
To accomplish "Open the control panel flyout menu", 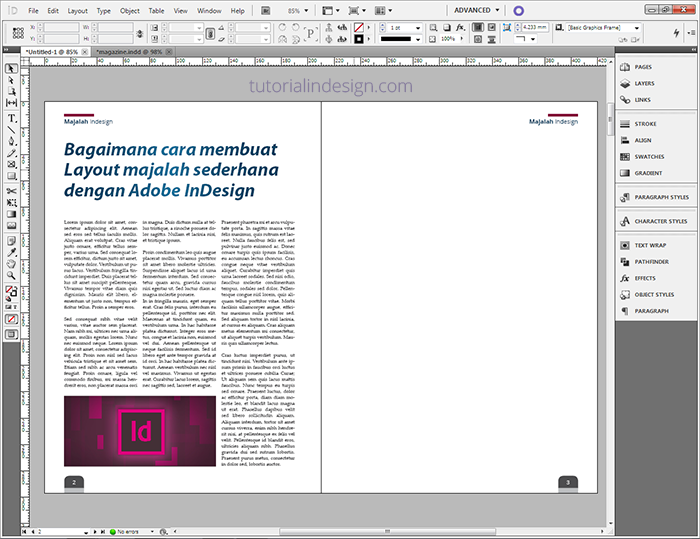I will coord(692,33).
